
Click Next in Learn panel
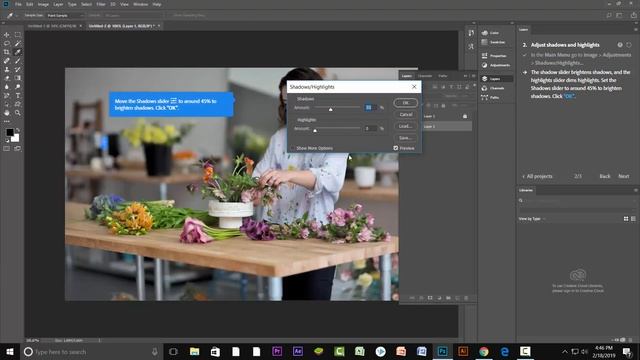[x=624, y=176]
